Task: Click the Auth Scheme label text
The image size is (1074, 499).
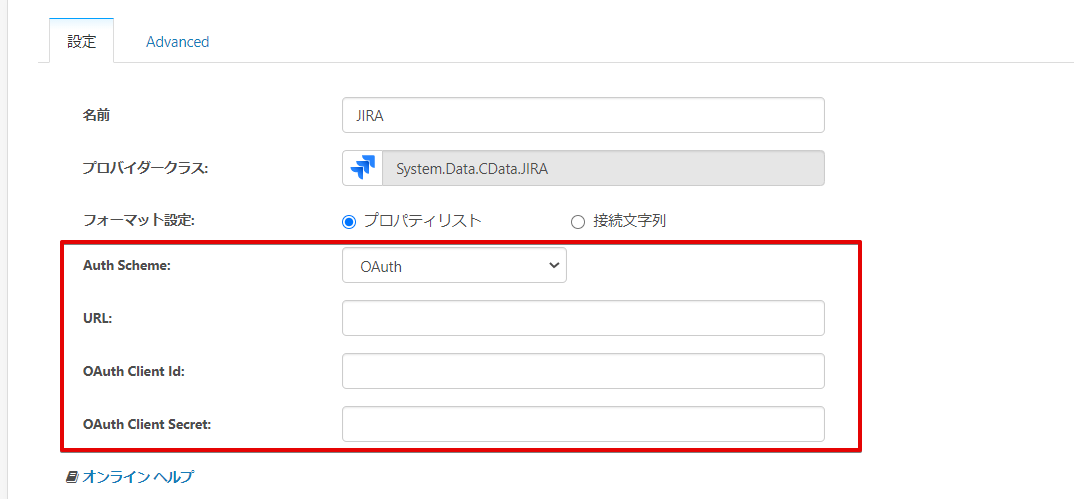Action: [x=127, y=266]
